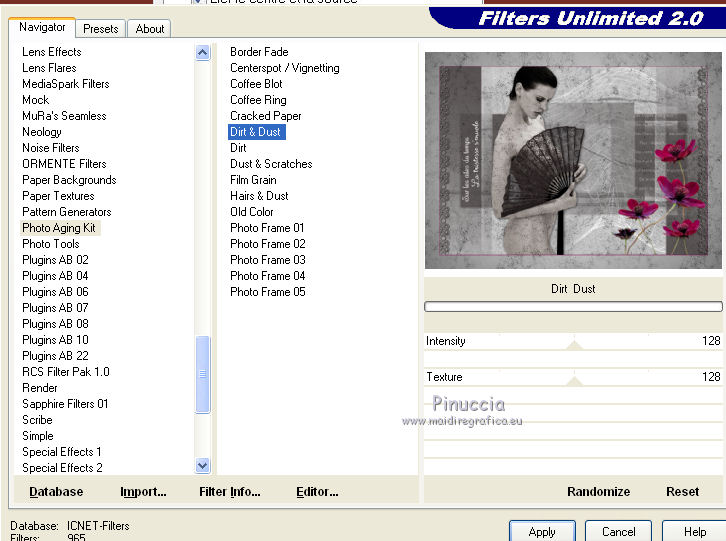Choose the Coffee Ring filter
The height and width of the screenshot is (541, 726).
(x=258, y=100)
